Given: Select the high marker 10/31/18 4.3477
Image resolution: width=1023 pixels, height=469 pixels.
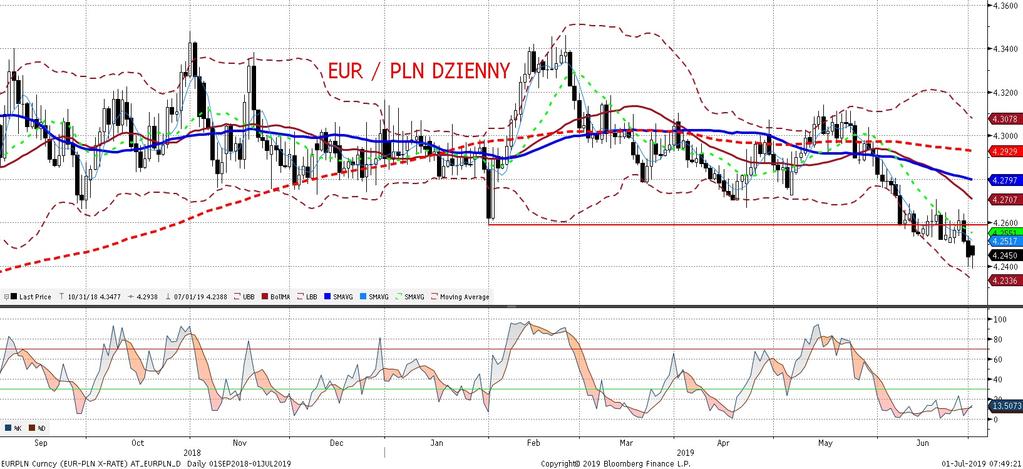Looking at the screenshot, I should click(91, 297).
